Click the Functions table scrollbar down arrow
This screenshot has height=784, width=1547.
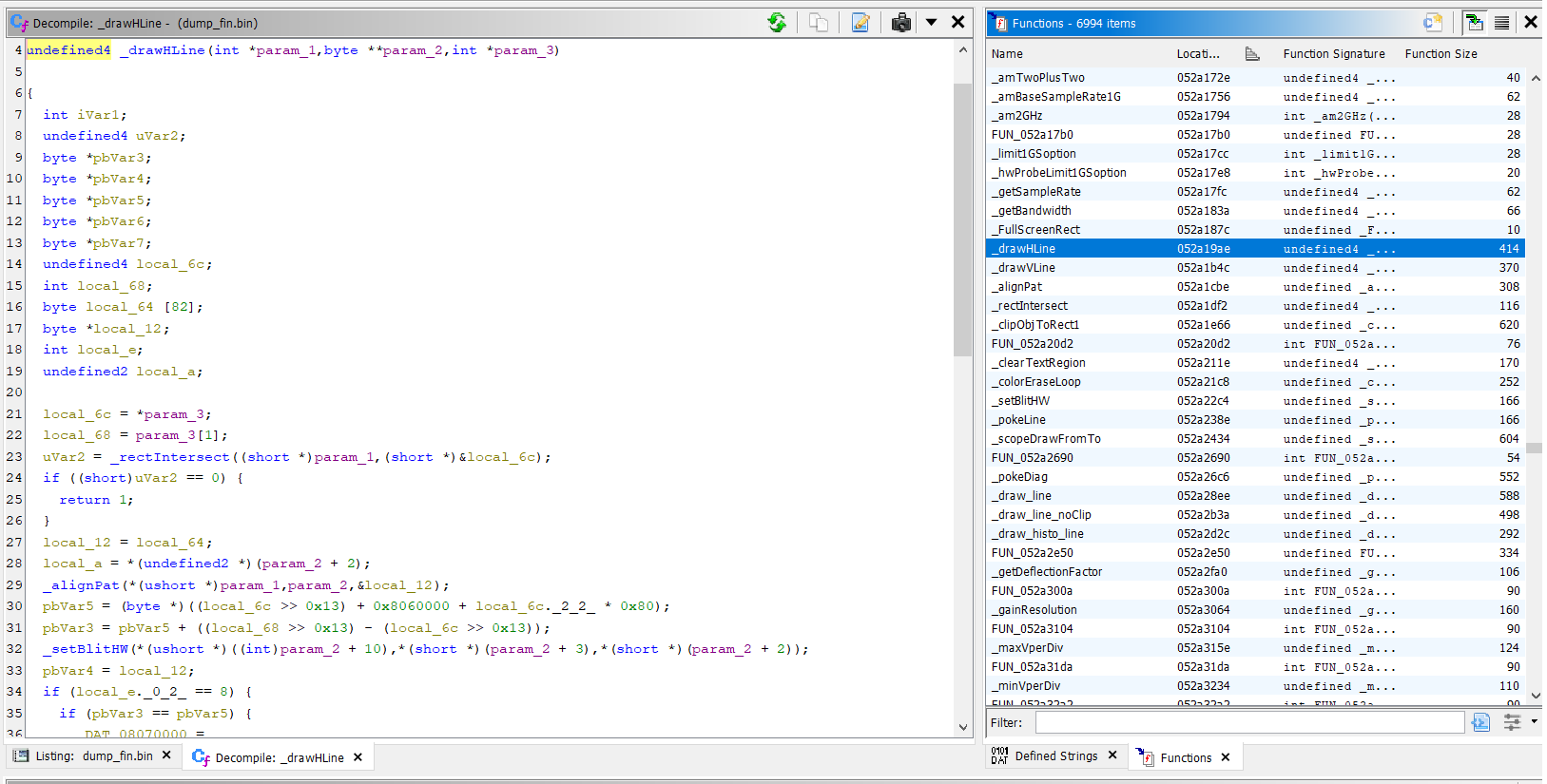(x=1535, y=696)
